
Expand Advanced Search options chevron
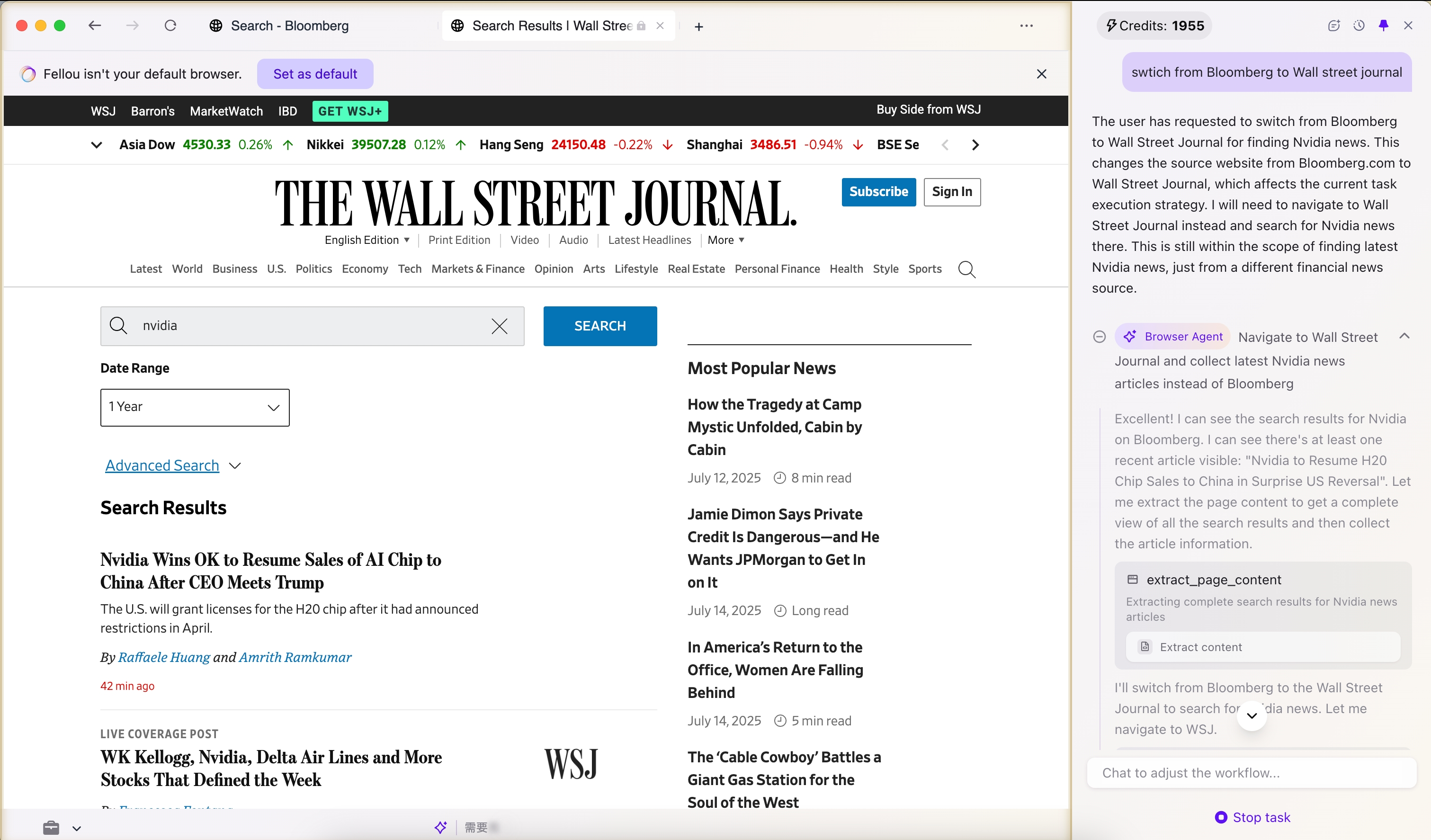[x=235, y=466]
